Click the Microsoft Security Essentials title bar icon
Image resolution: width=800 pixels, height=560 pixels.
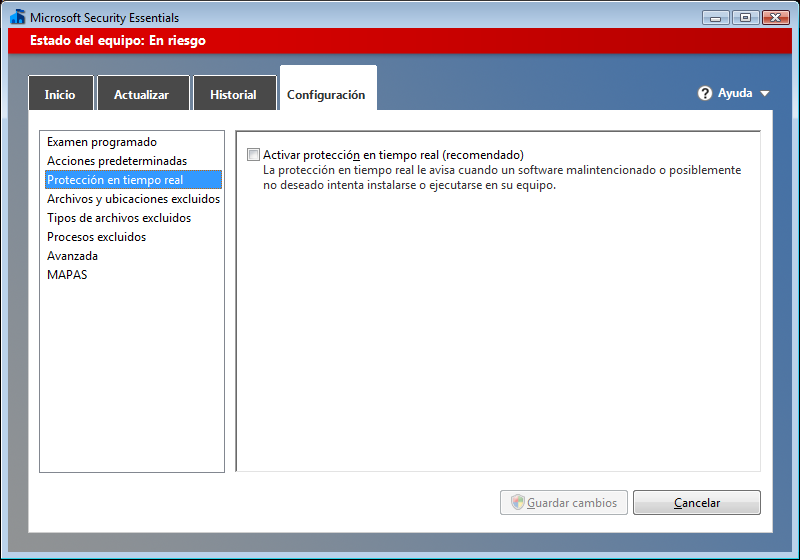coord(17,17)
